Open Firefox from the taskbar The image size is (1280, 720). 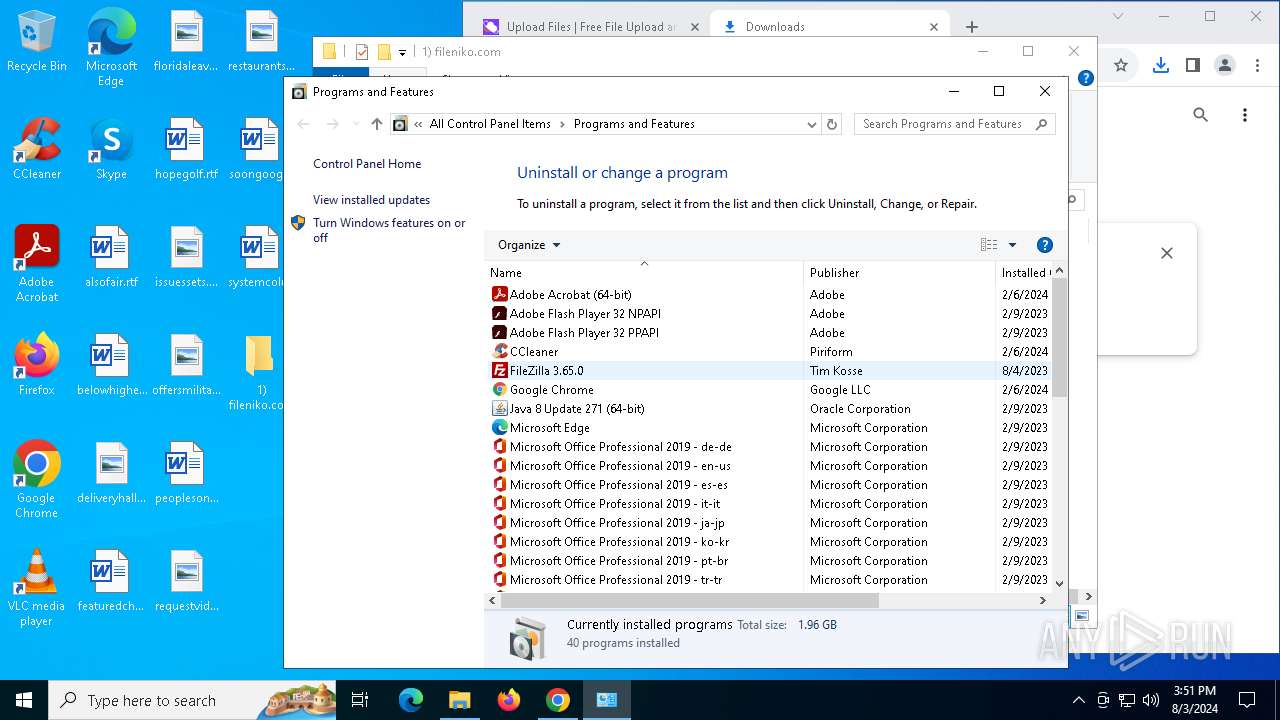[508, 700]
